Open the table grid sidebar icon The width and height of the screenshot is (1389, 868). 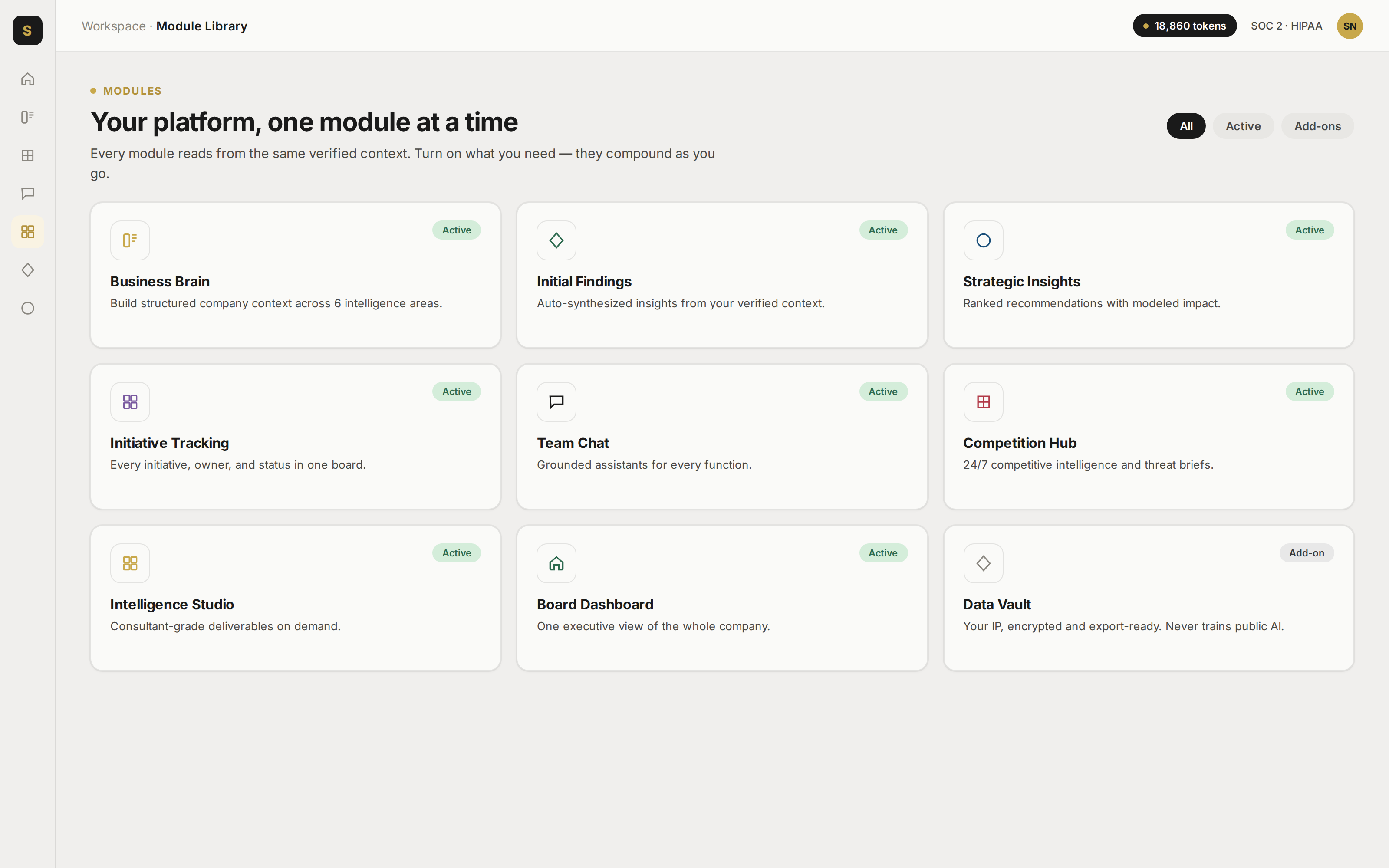[27, 155]
